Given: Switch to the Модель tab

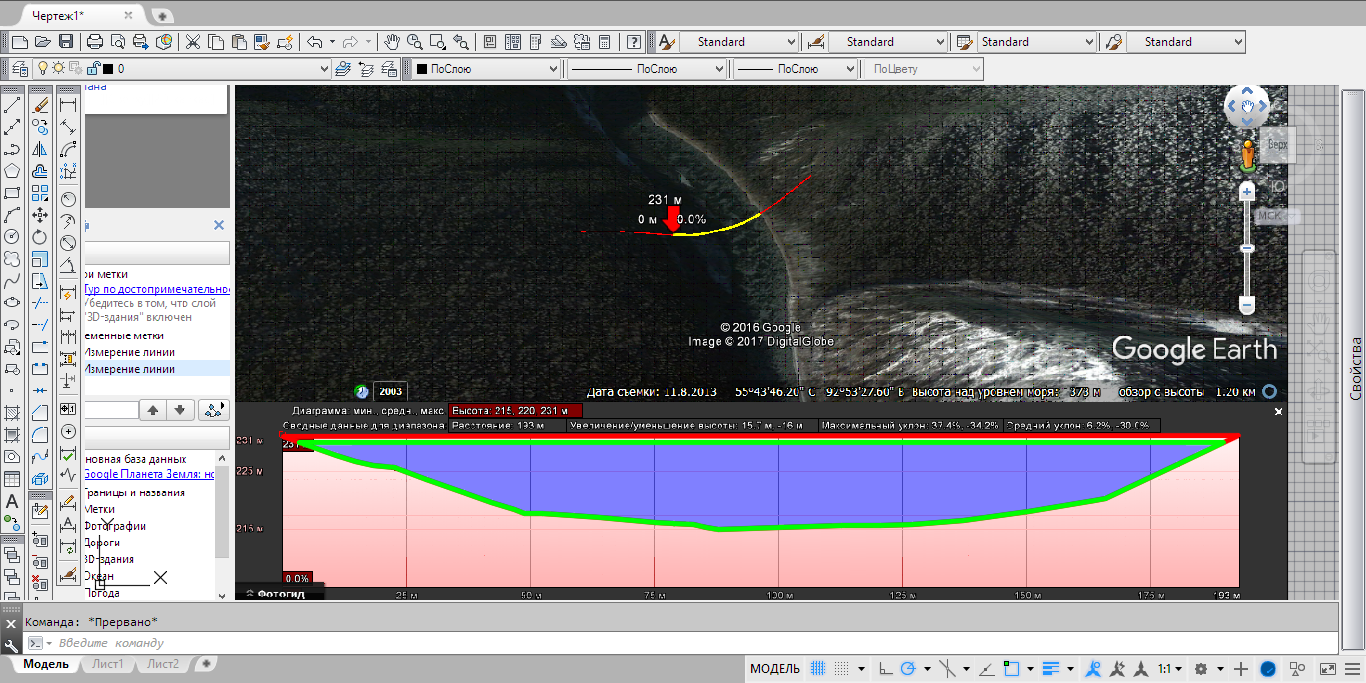Looking at the screenshot, I should pyautogui.click(x=46, y=664).
